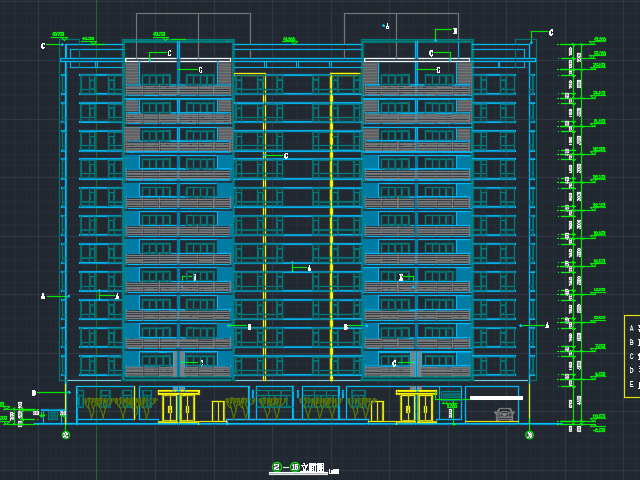This screenshot has width=640, height=480.
Task: Click the right yellow vertical pipe line
Action: (x=331, y=227)
